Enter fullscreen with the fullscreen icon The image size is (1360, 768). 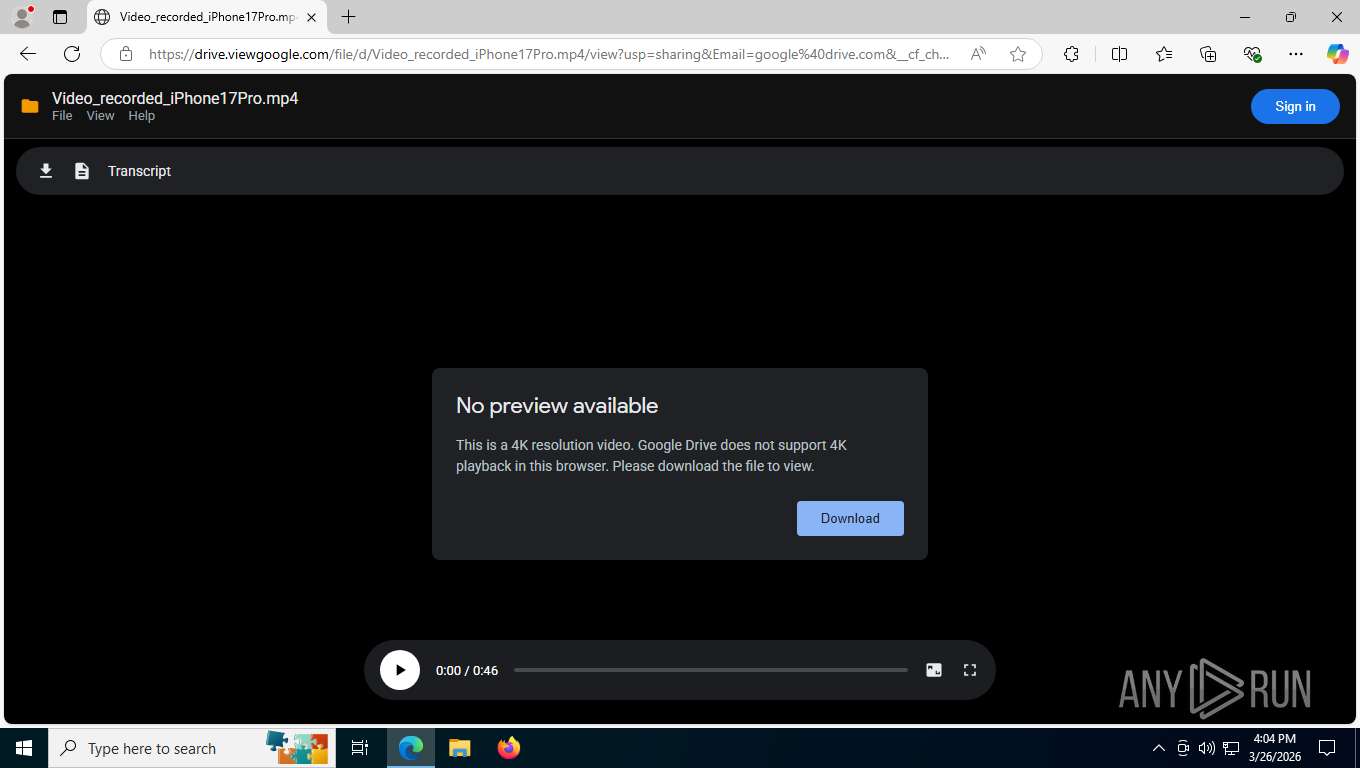(970, 670)
